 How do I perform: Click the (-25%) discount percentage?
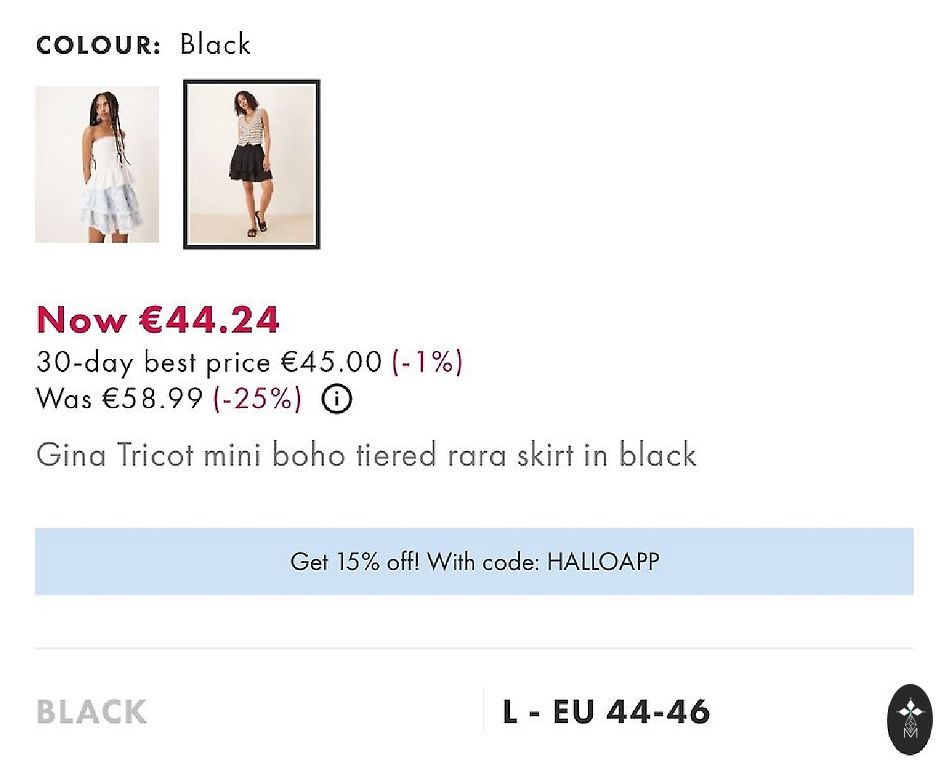[x=257, y=399]
